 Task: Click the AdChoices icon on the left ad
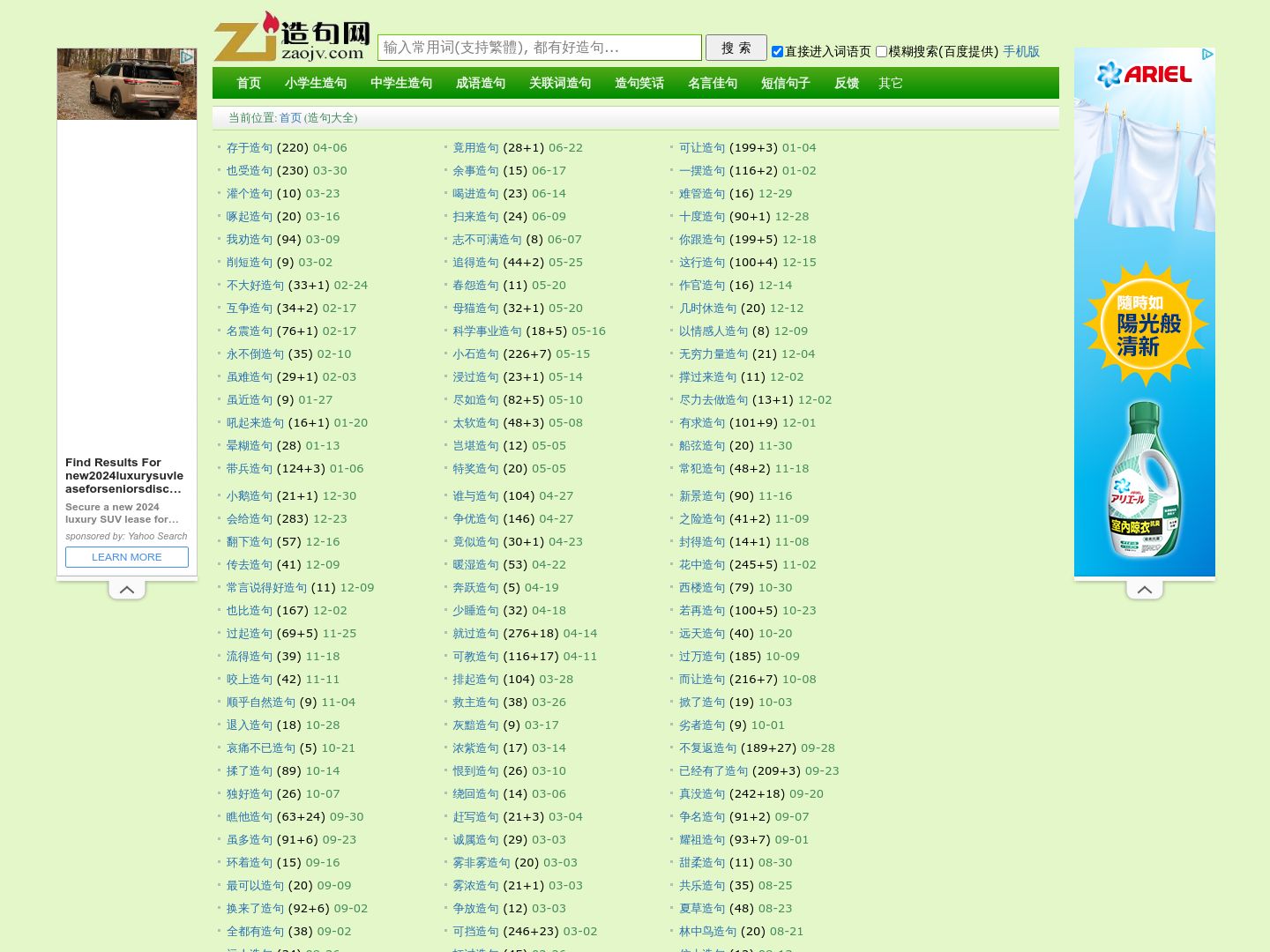pyautogui.click(x=188, y=56)
